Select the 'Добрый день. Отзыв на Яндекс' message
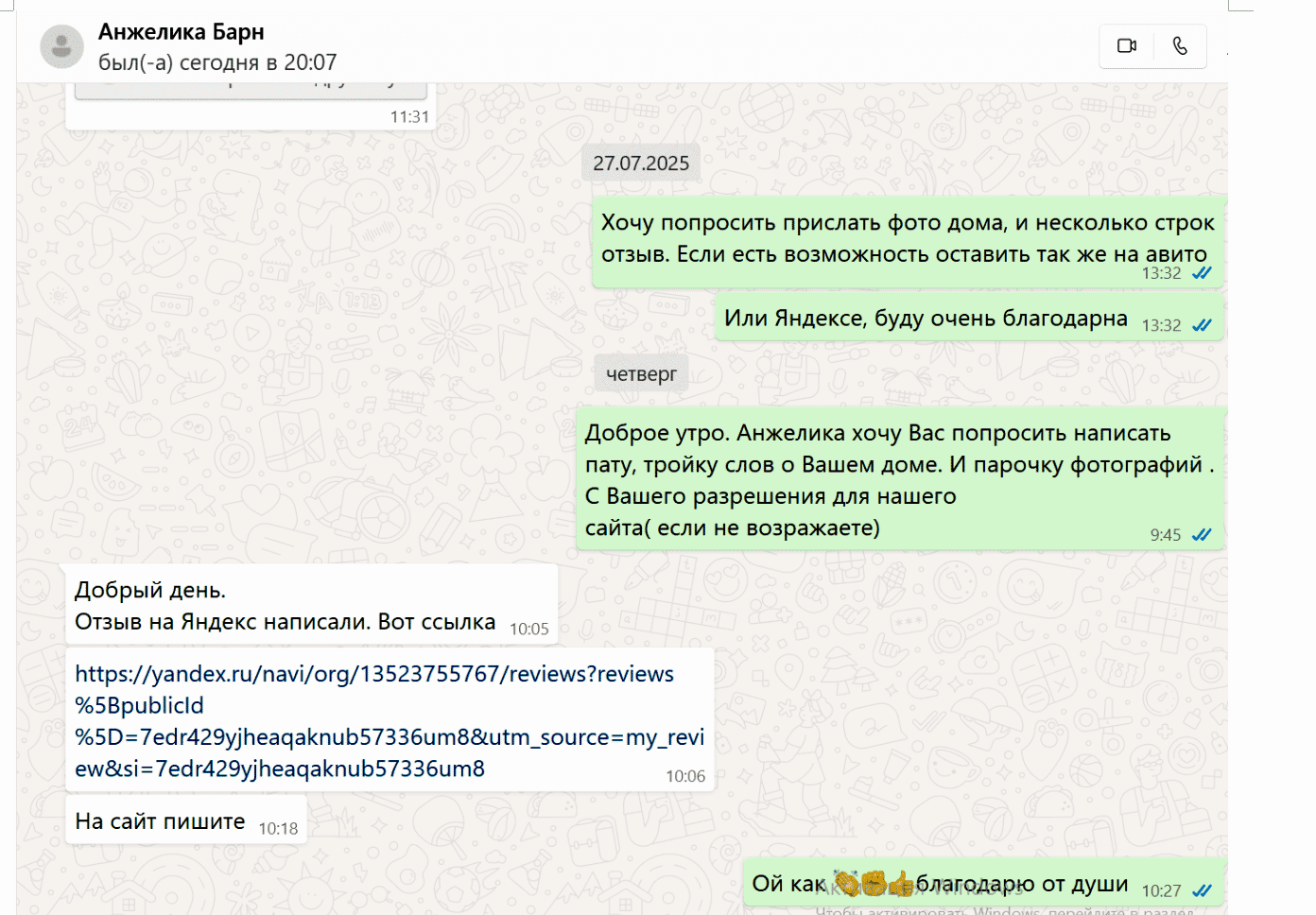This screenshot has height=915, width=1316. click(284, 606)
